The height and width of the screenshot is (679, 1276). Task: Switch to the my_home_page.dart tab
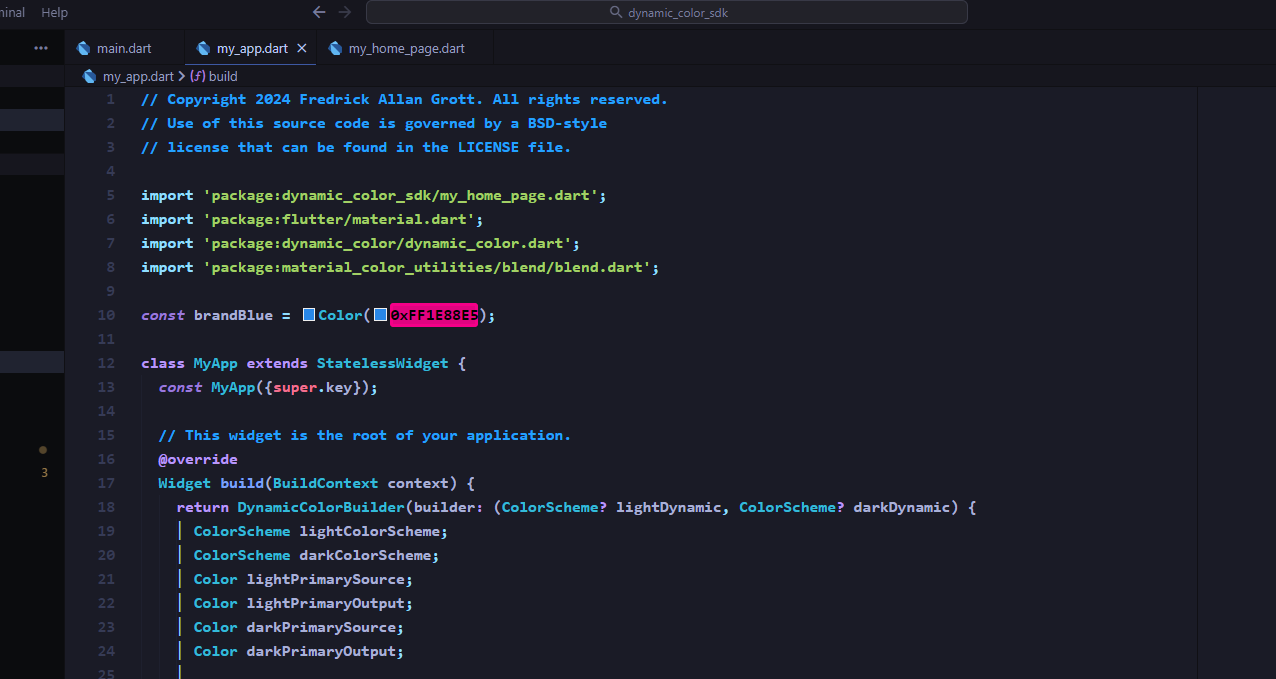(x=404, y=47)
